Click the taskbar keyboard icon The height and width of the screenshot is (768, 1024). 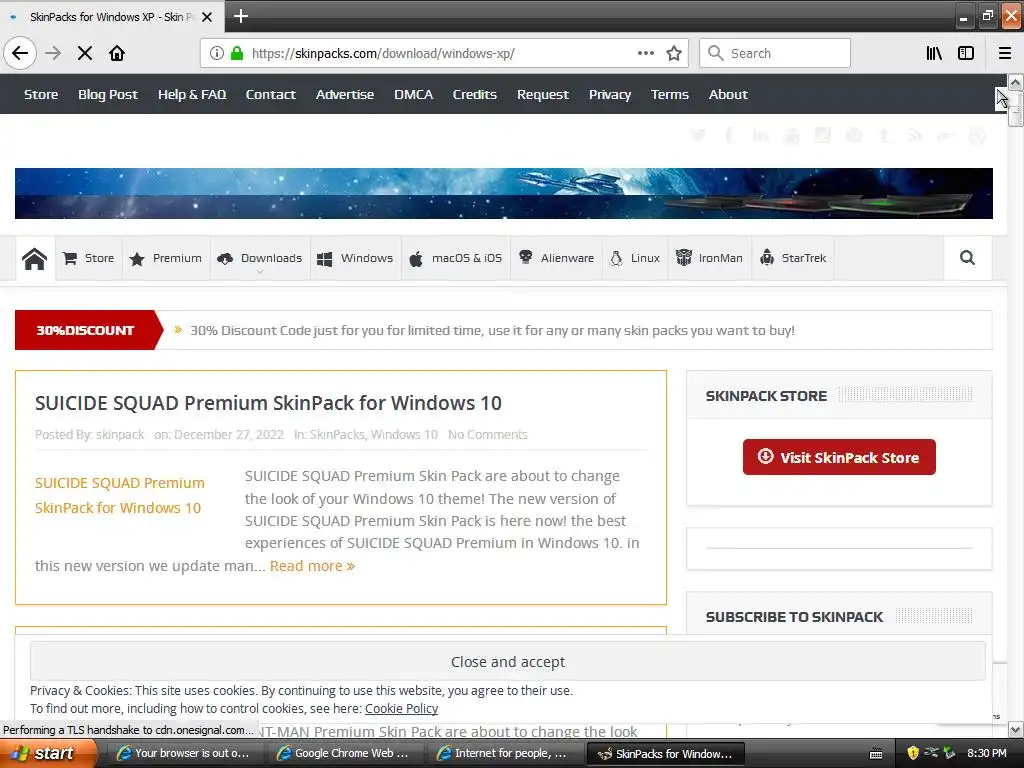tap(876, 754)
